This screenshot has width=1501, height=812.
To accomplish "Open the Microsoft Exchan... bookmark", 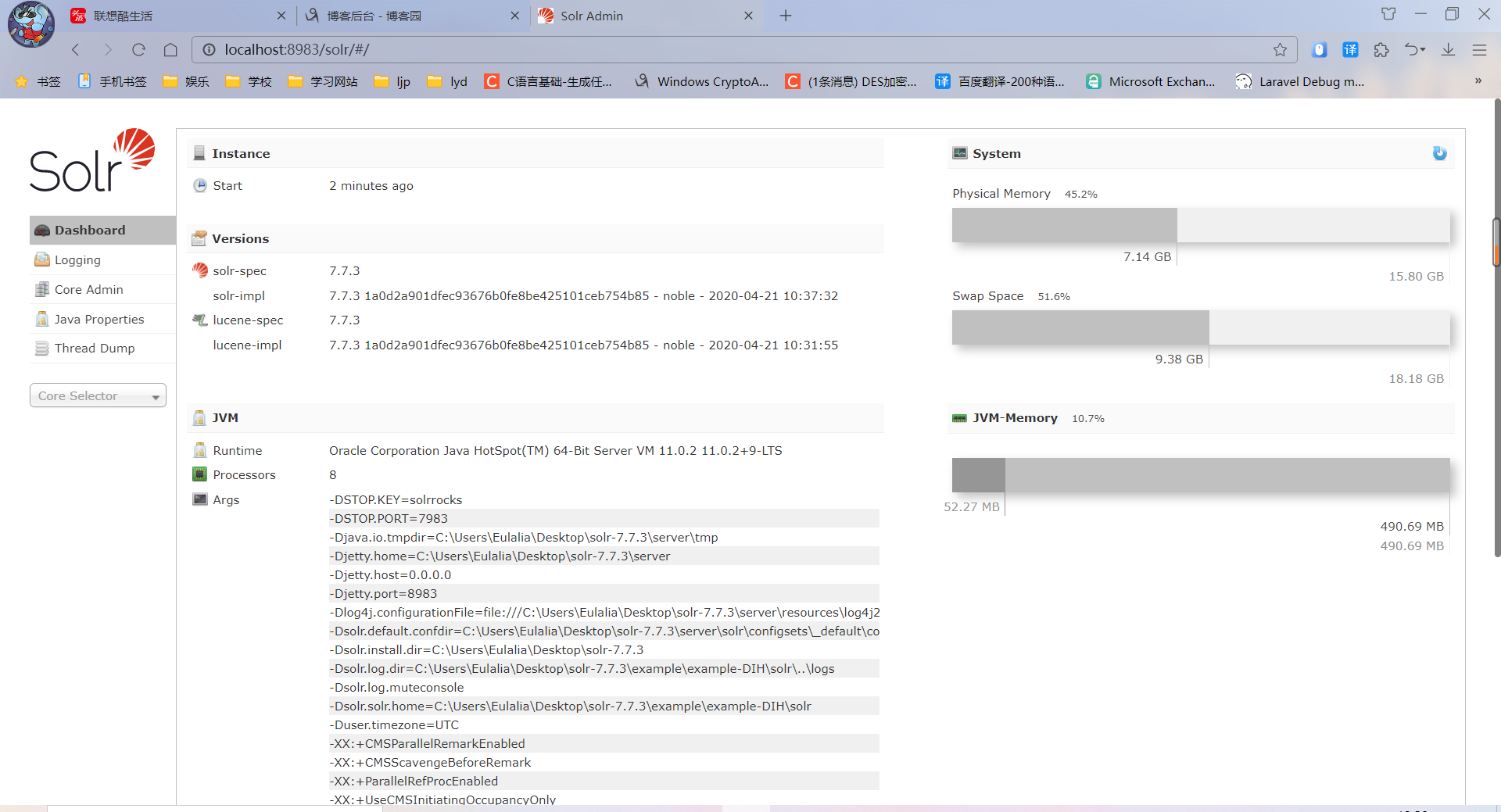I will [x=1151, y=81].
